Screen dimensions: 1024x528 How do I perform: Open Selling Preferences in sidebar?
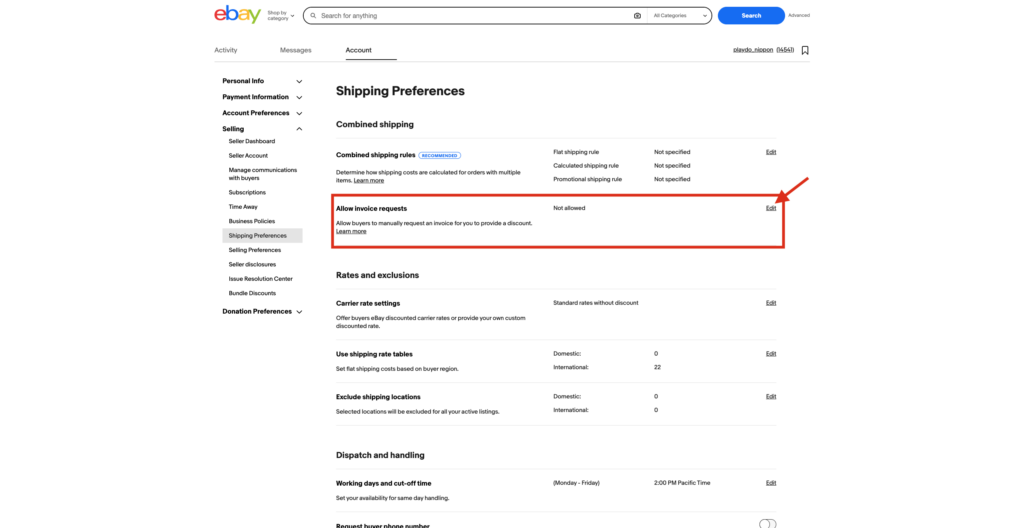click(x=255, y=250)
